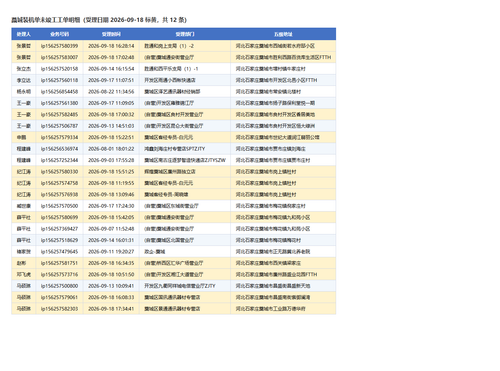
Task: Select timestamp 2026-09-18 15:42:05
Action: click(111, 217)
